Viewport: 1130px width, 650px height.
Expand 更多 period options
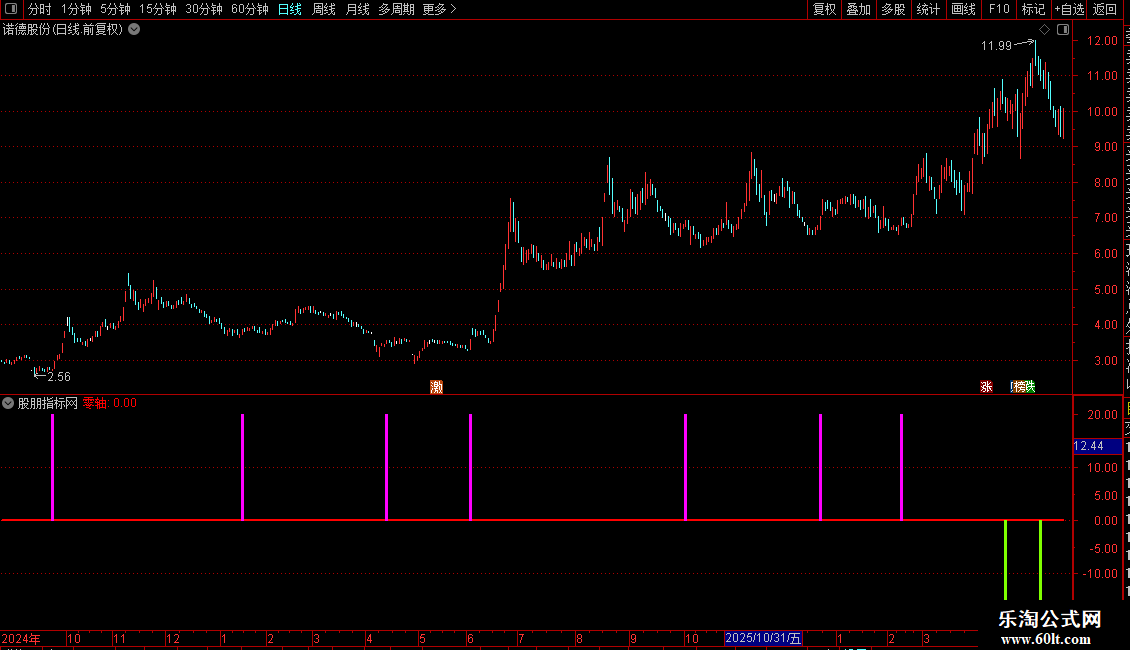tap(439, 9)
